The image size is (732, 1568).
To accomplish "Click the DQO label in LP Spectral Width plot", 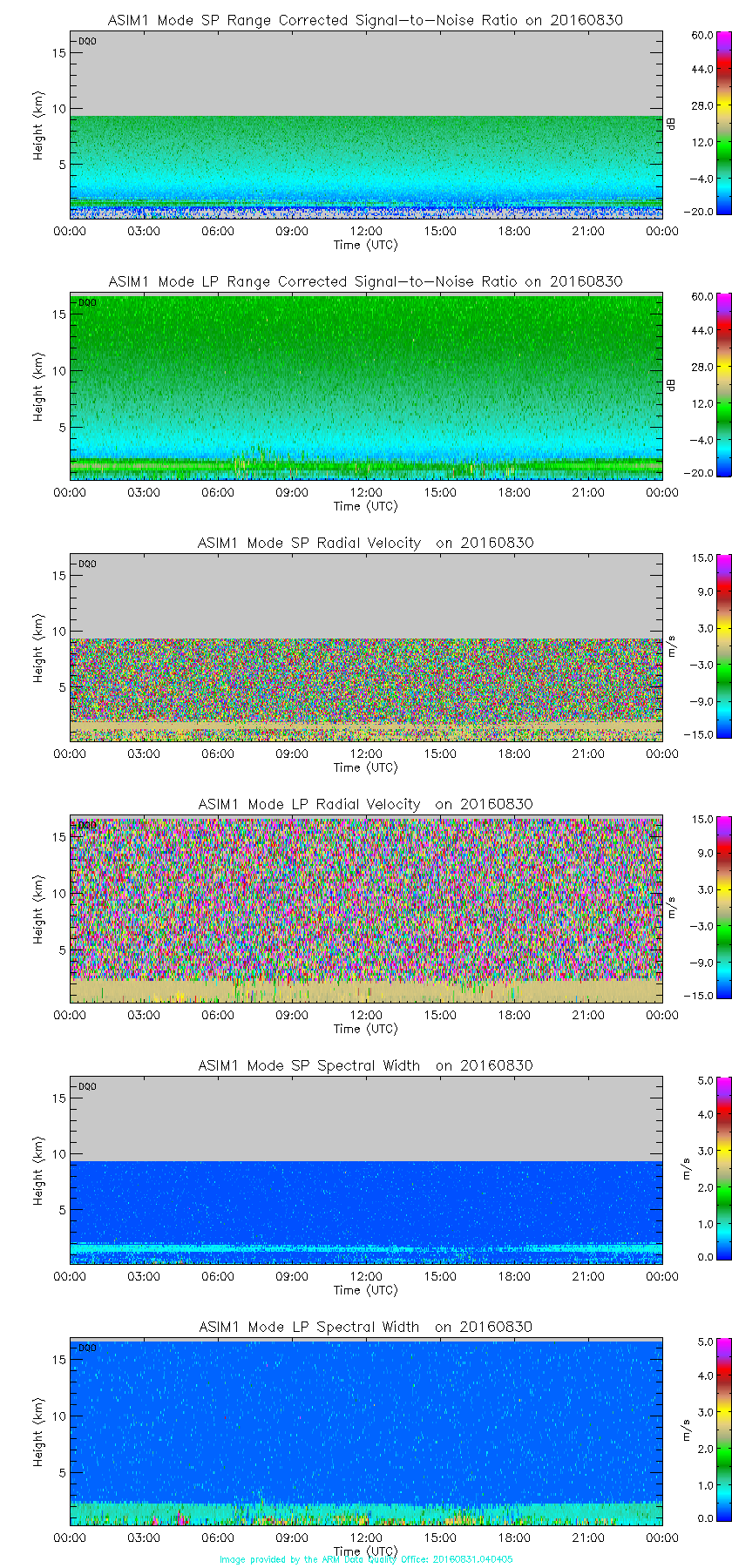I will pyautogui.click(x=87, y=1348).
